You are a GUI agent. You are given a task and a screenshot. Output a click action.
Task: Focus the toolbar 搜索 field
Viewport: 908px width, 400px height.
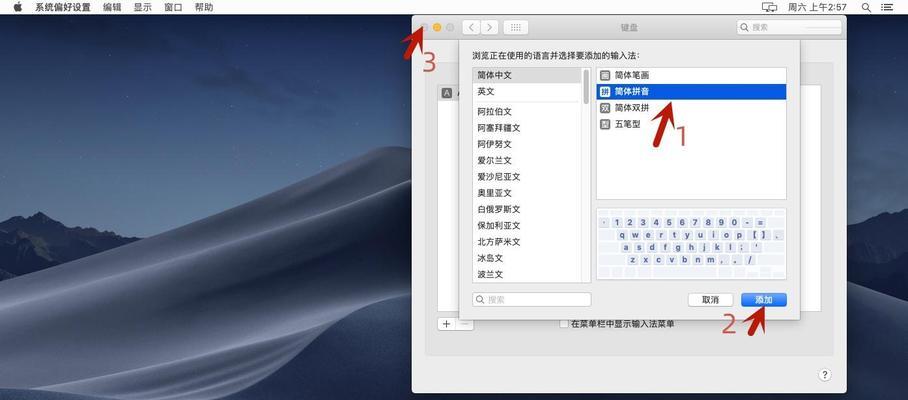[x=789, y=27]
